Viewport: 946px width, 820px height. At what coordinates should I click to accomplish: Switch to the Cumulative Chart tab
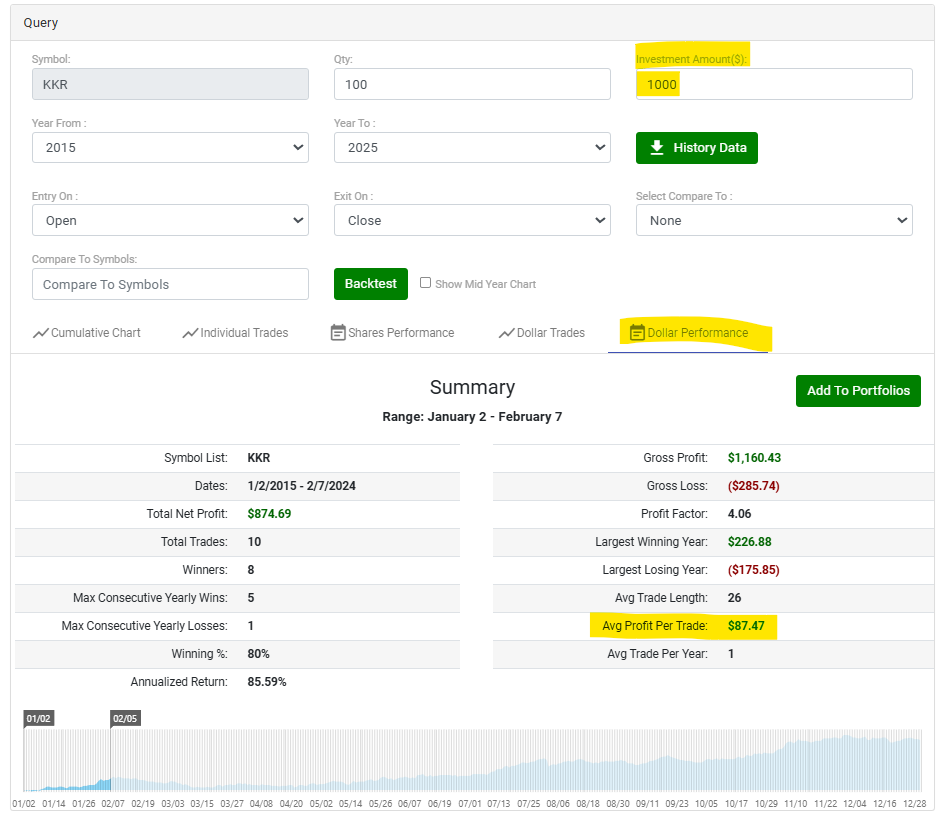point(87,333)
